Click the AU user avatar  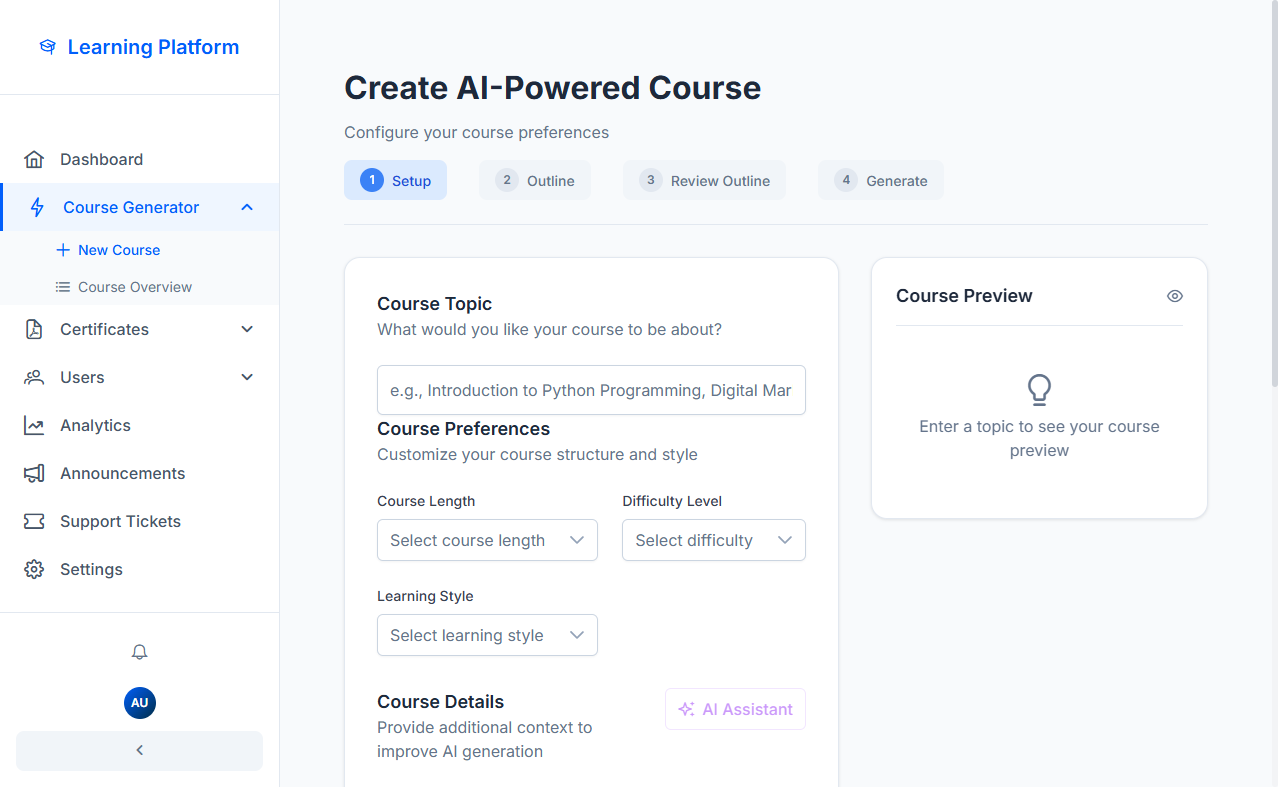pyautogui.click(x=139, y=703)
